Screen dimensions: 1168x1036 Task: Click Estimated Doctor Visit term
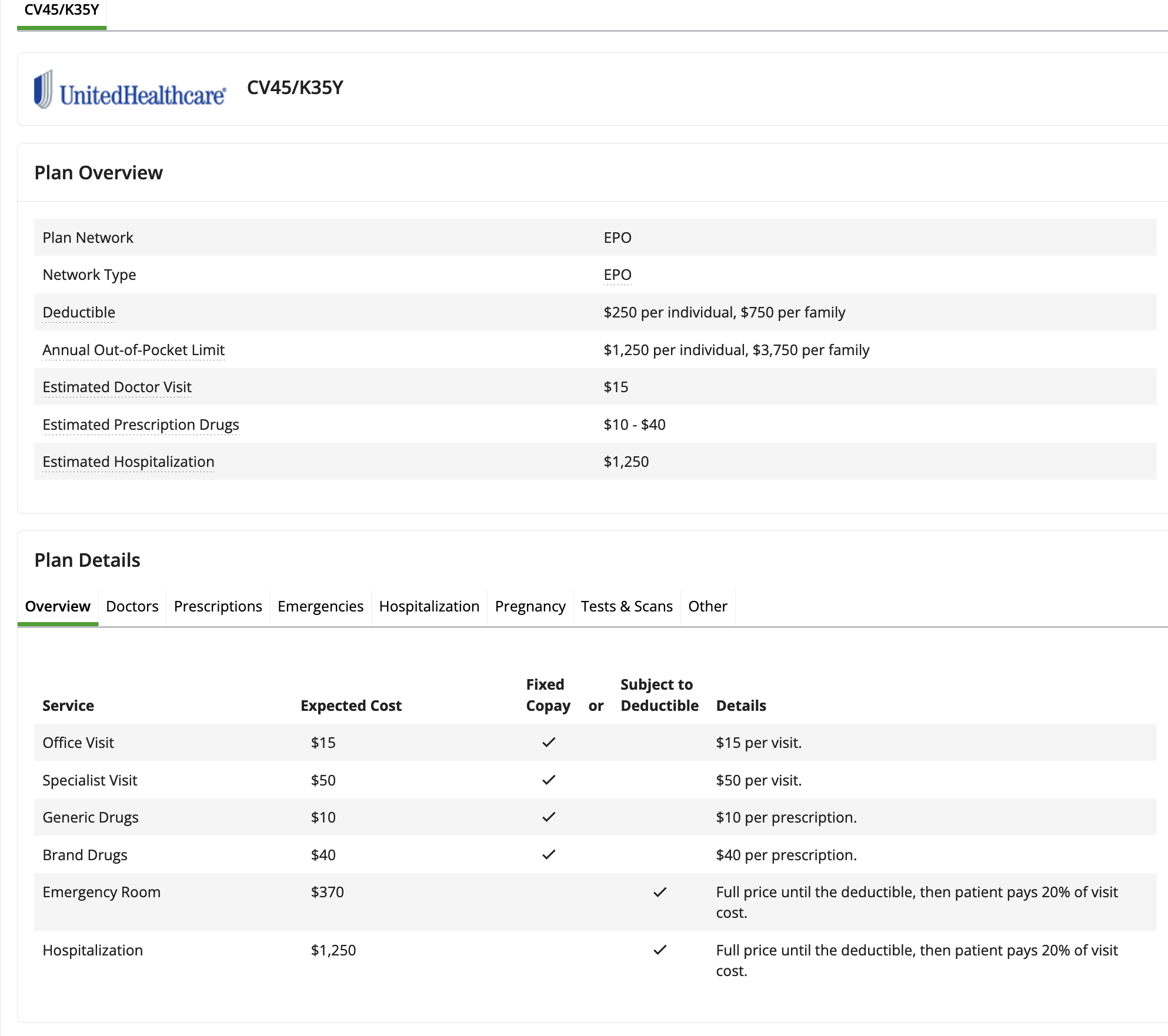117,387
